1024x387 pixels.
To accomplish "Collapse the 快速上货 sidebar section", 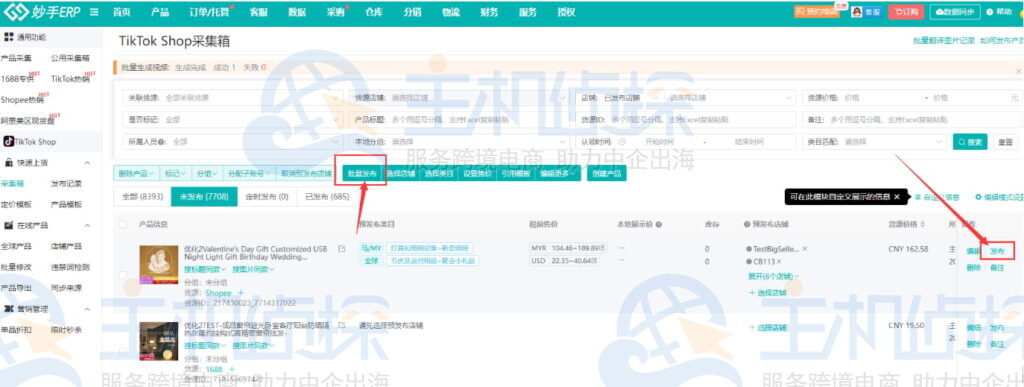I will tap(88, 163).
